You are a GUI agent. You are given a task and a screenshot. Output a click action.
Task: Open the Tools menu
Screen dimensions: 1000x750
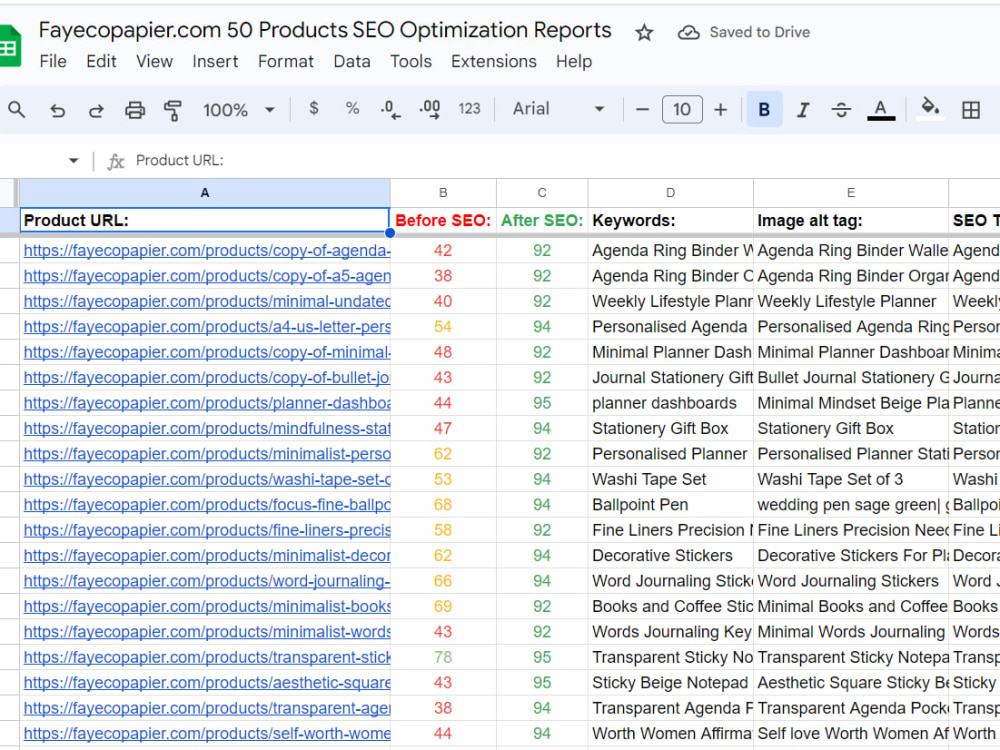pos(411,61)
